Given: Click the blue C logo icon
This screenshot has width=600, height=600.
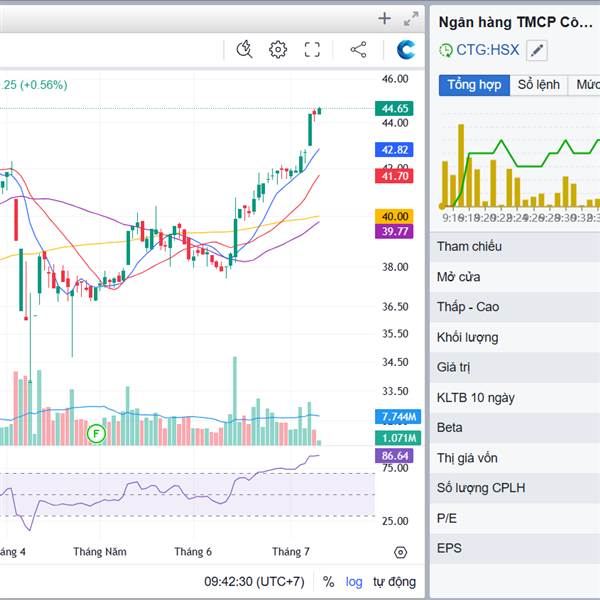Looking at the screenshot, I should point(406,50).
